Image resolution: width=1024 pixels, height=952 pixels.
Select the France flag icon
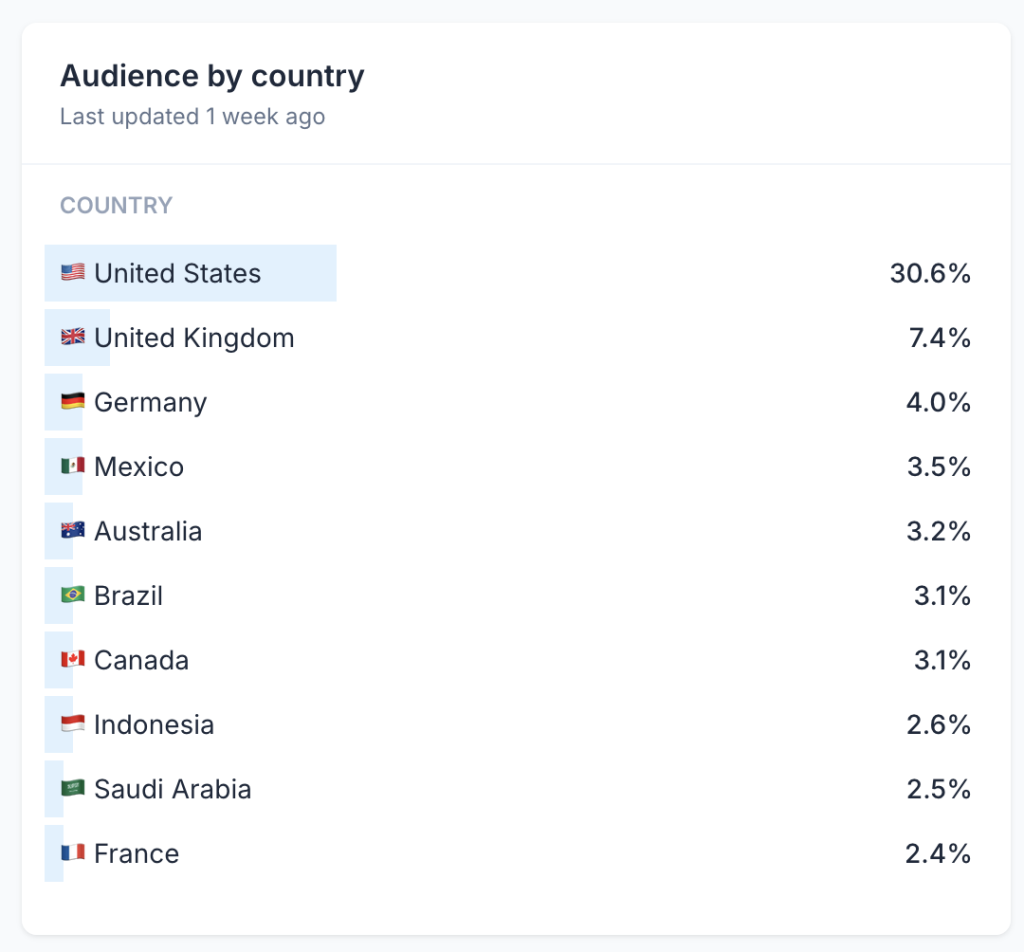coord(72,853)
